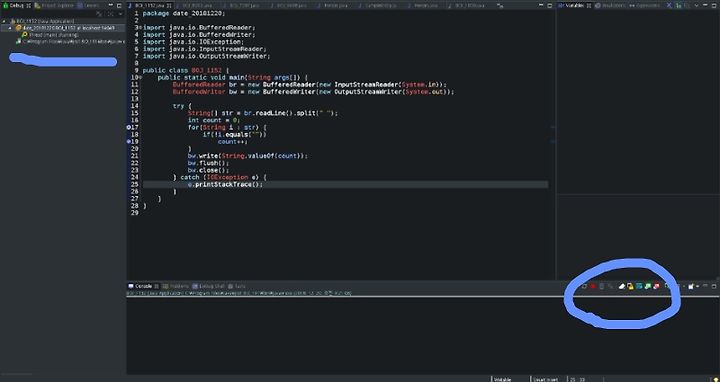Select the Console tab
The image size is (720, 382).
143,286
